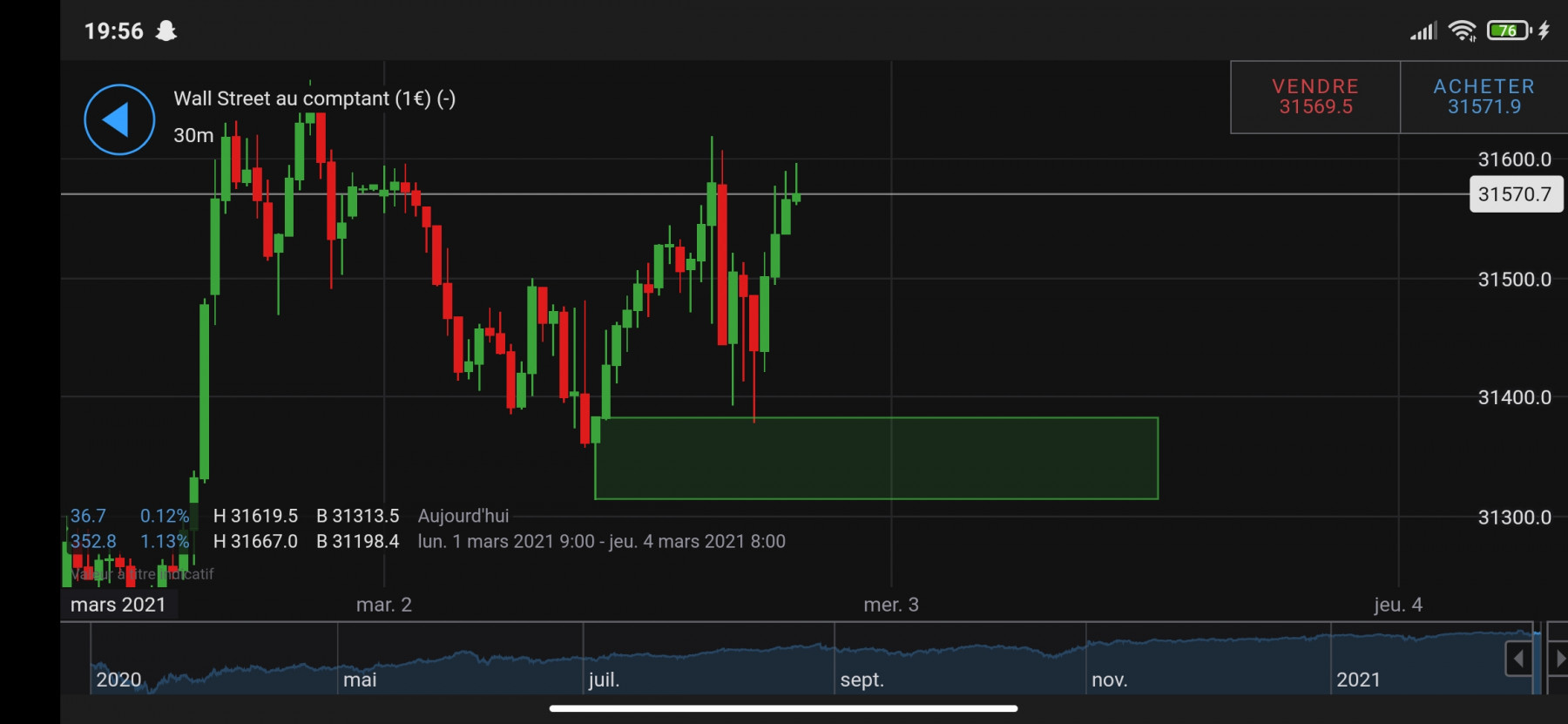Click 2020 on the overview timeline
This screenshot has height=724, width=1568.
[x=118, y=680]
